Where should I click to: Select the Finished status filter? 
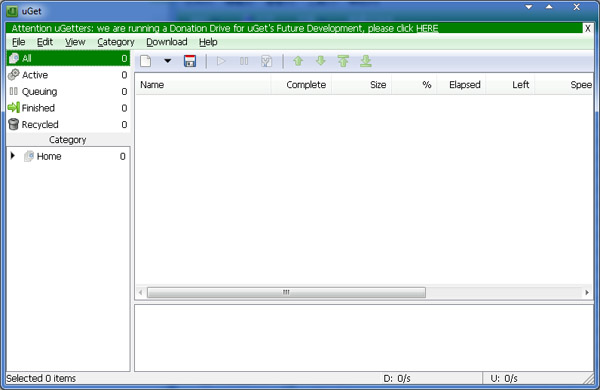point(68,108)
